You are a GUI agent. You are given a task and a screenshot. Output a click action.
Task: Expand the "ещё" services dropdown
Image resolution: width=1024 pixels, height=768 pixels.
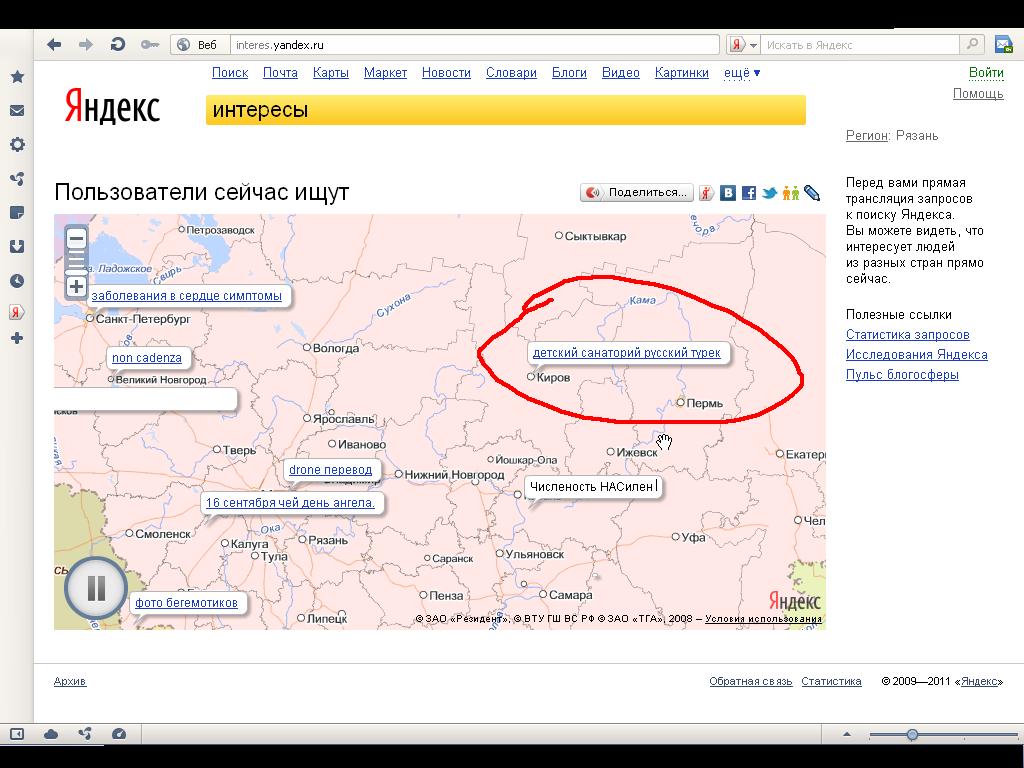(x=741, y=73)
